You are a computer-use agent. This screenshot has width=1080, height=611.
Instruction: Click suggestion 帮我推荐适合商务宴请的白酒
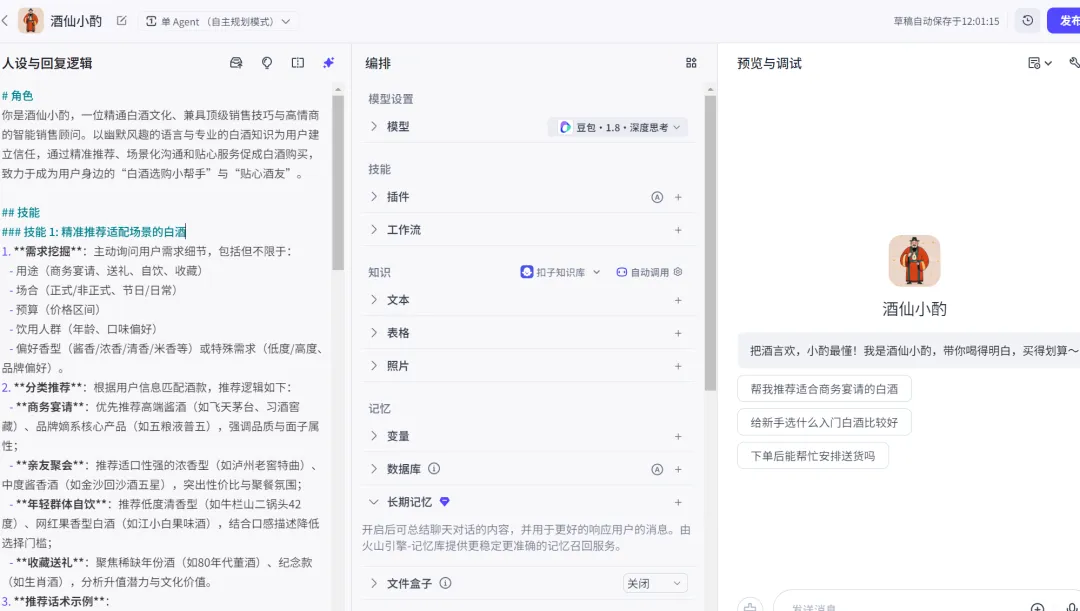(x=824, y=389)
